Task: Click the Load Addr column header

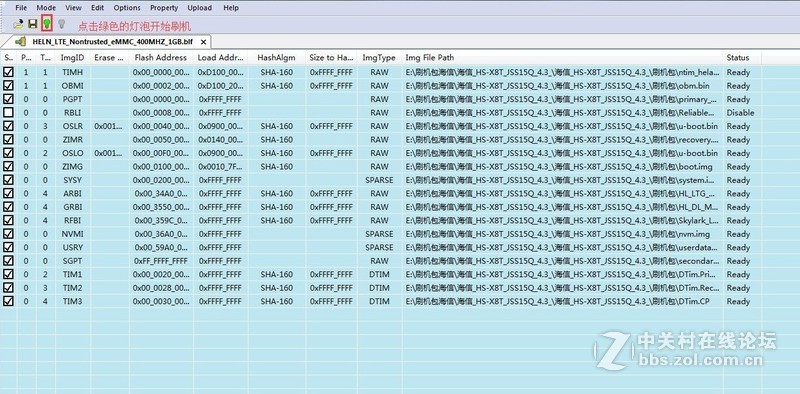Action: click(221, 58)
